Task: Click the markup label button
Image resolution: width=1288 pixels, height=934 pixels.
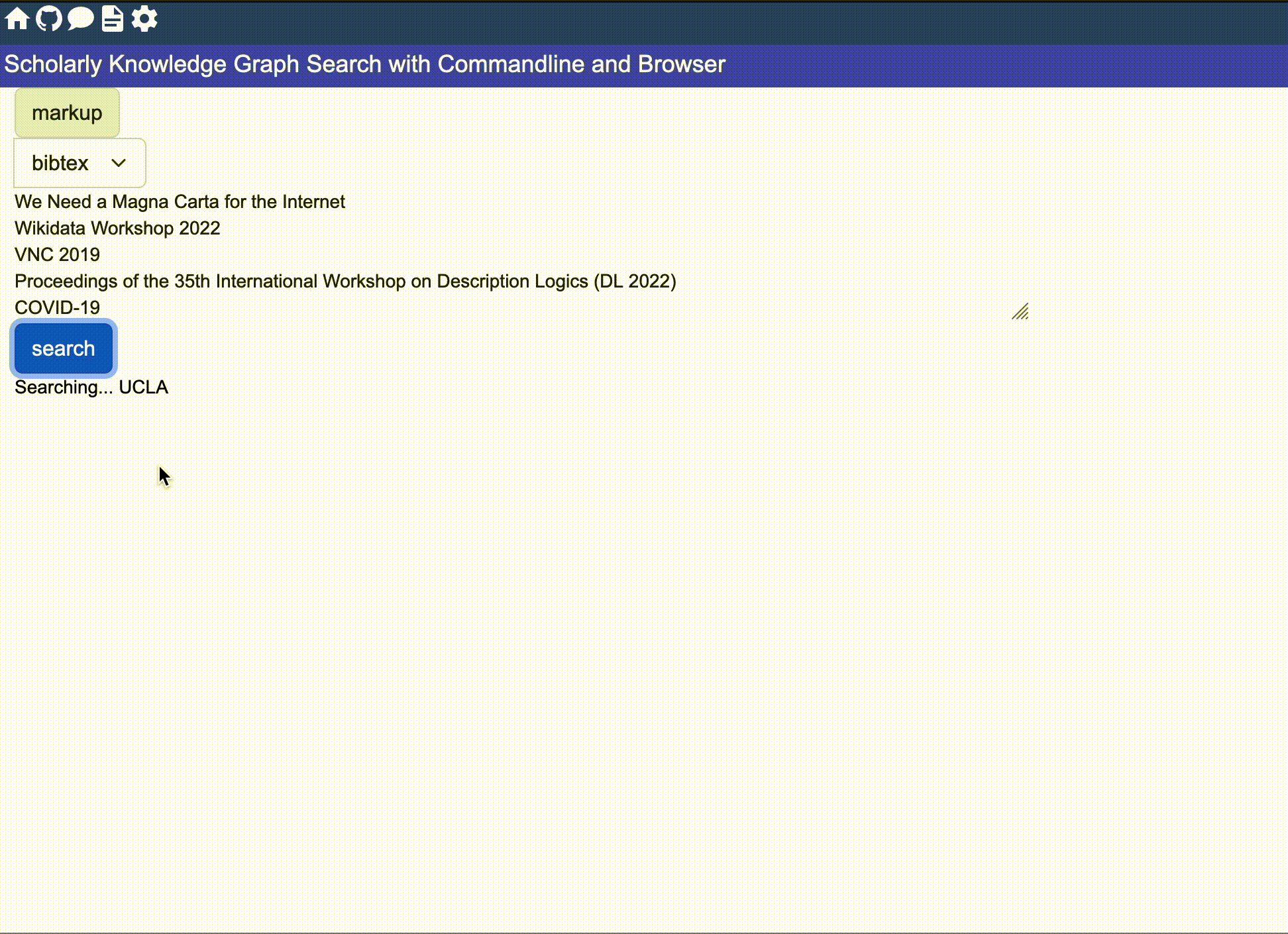Action: pyautogui.click(x=67, y=113)
